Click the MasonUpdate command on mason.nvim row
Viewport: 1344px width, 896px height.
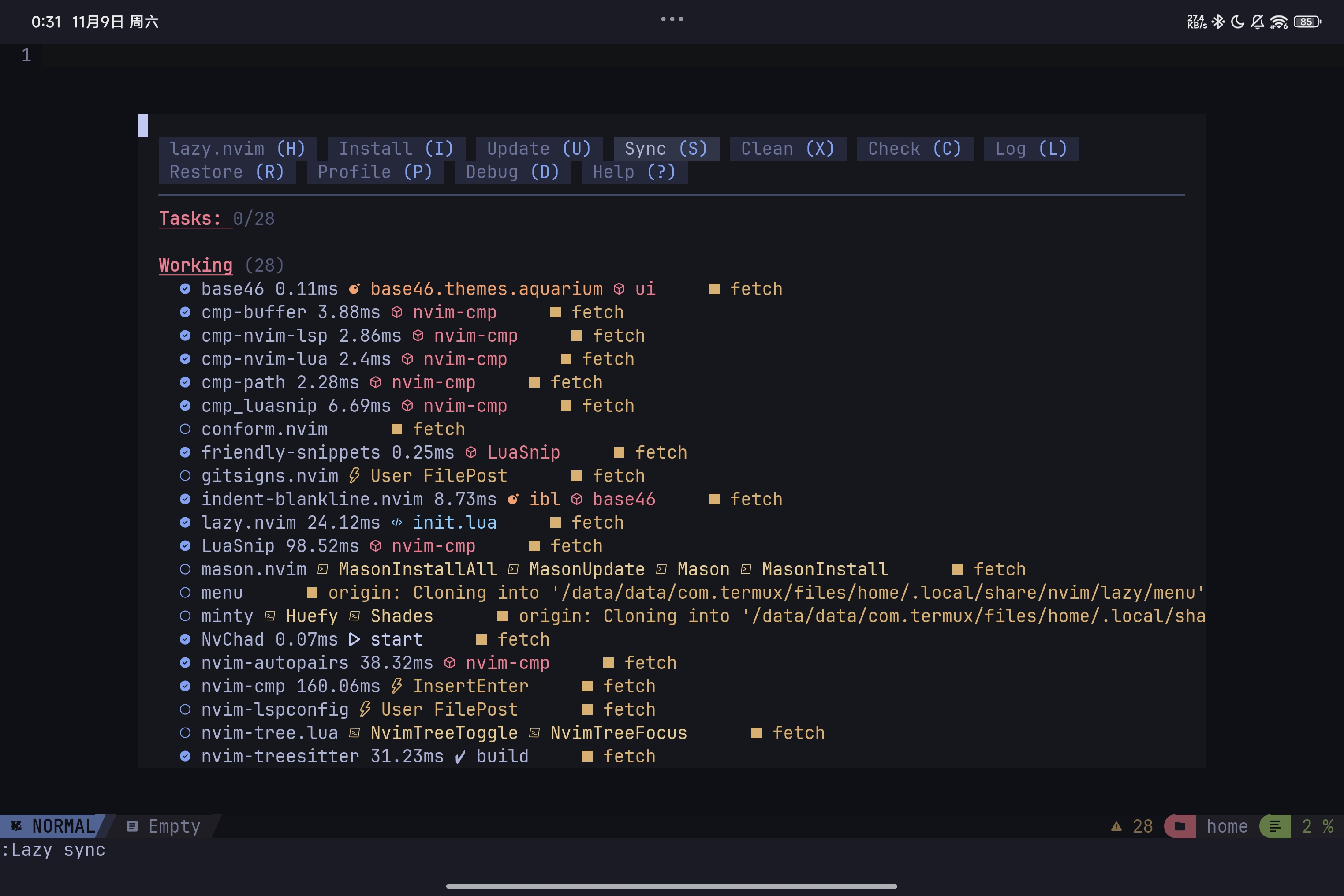[x=587, y=569]
